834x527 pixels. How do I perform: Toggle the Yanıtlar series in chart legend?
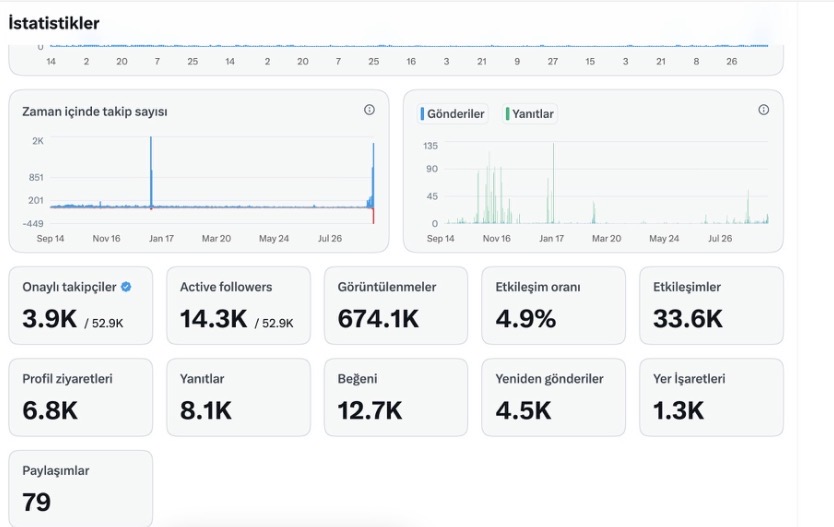tap(530, 114)
